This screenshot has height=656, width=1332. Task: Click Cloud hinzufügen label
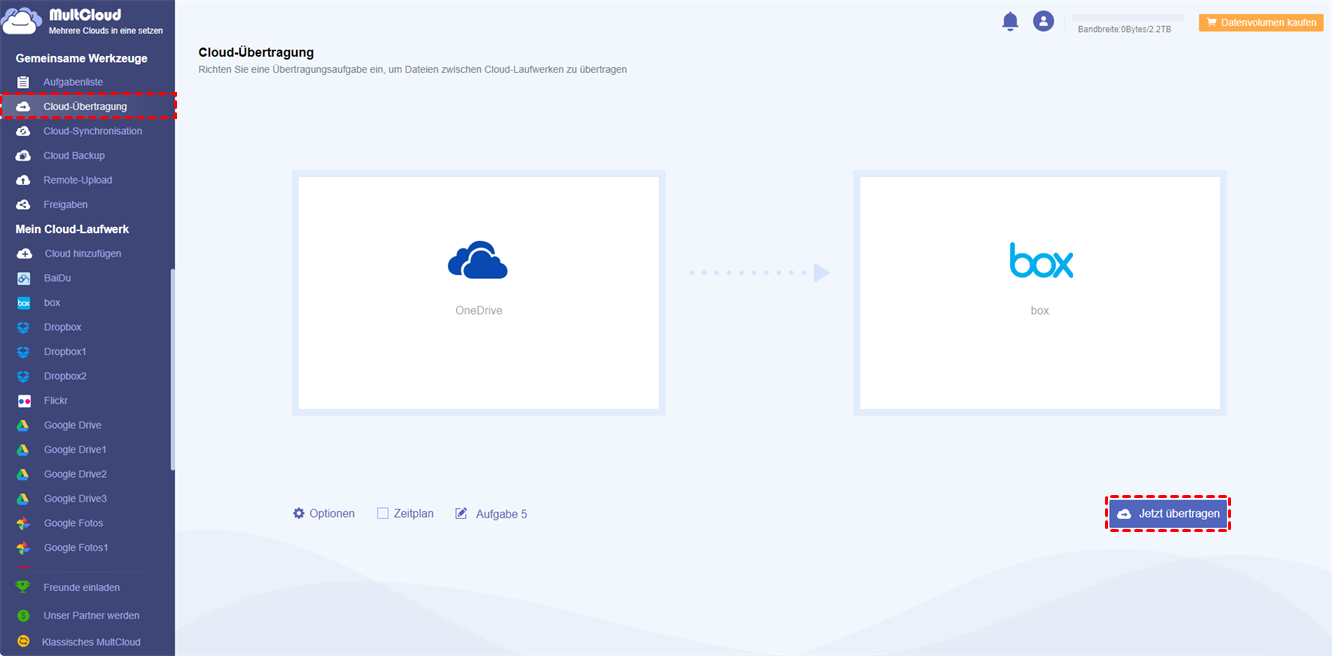83,254
